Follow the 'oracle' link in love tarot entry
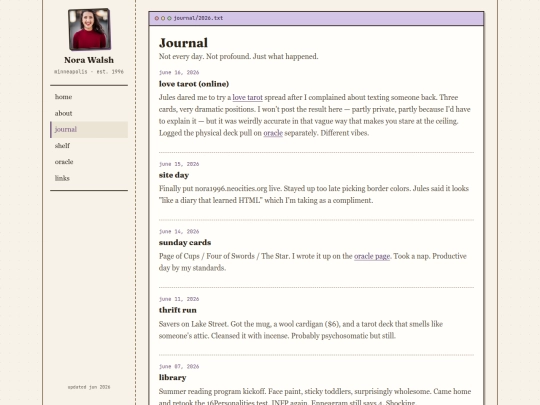The height and width of the screenshot is (405, 540). coord(273,133)
